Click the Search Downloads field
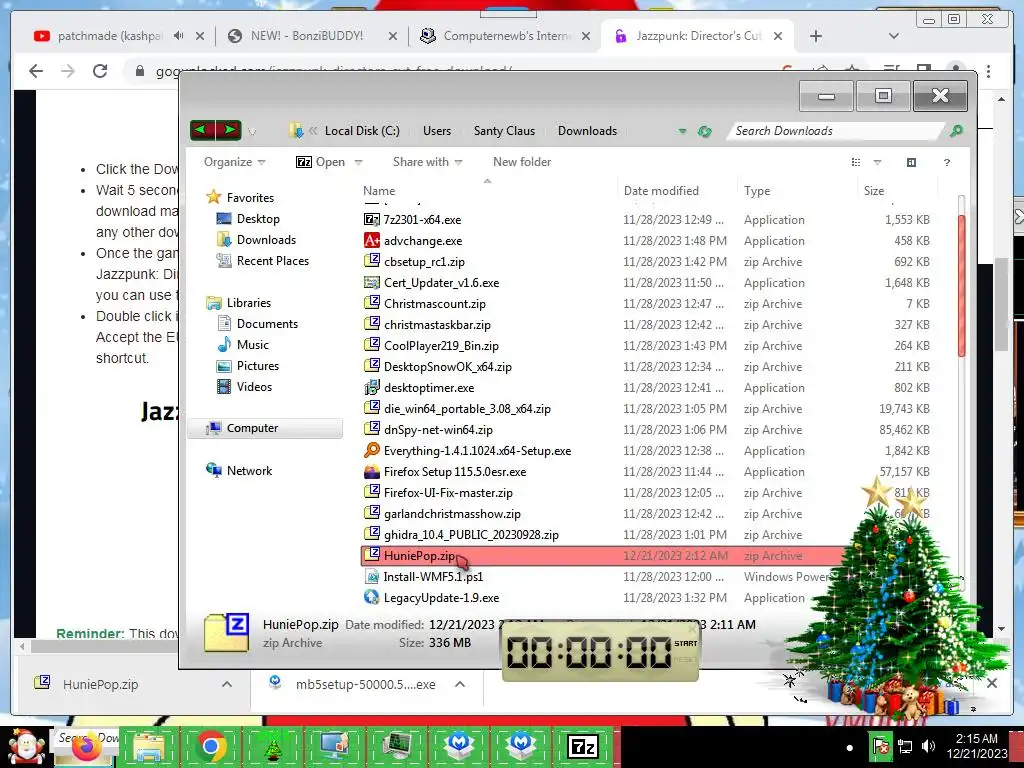This screenshot has width=1024, height=768. click(837, 131)
